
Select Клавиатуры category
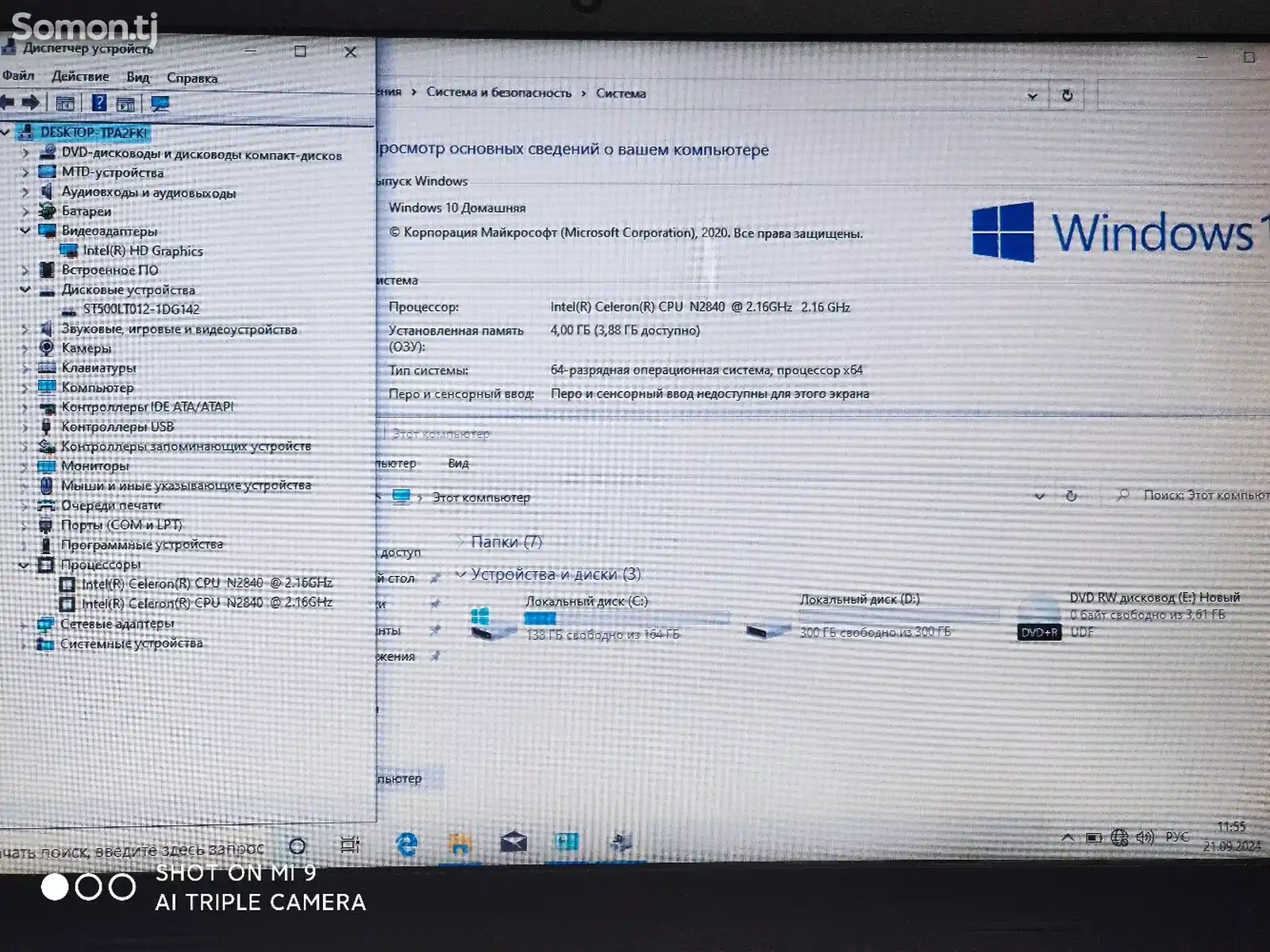pyautogui.click(x=98, y=367)
